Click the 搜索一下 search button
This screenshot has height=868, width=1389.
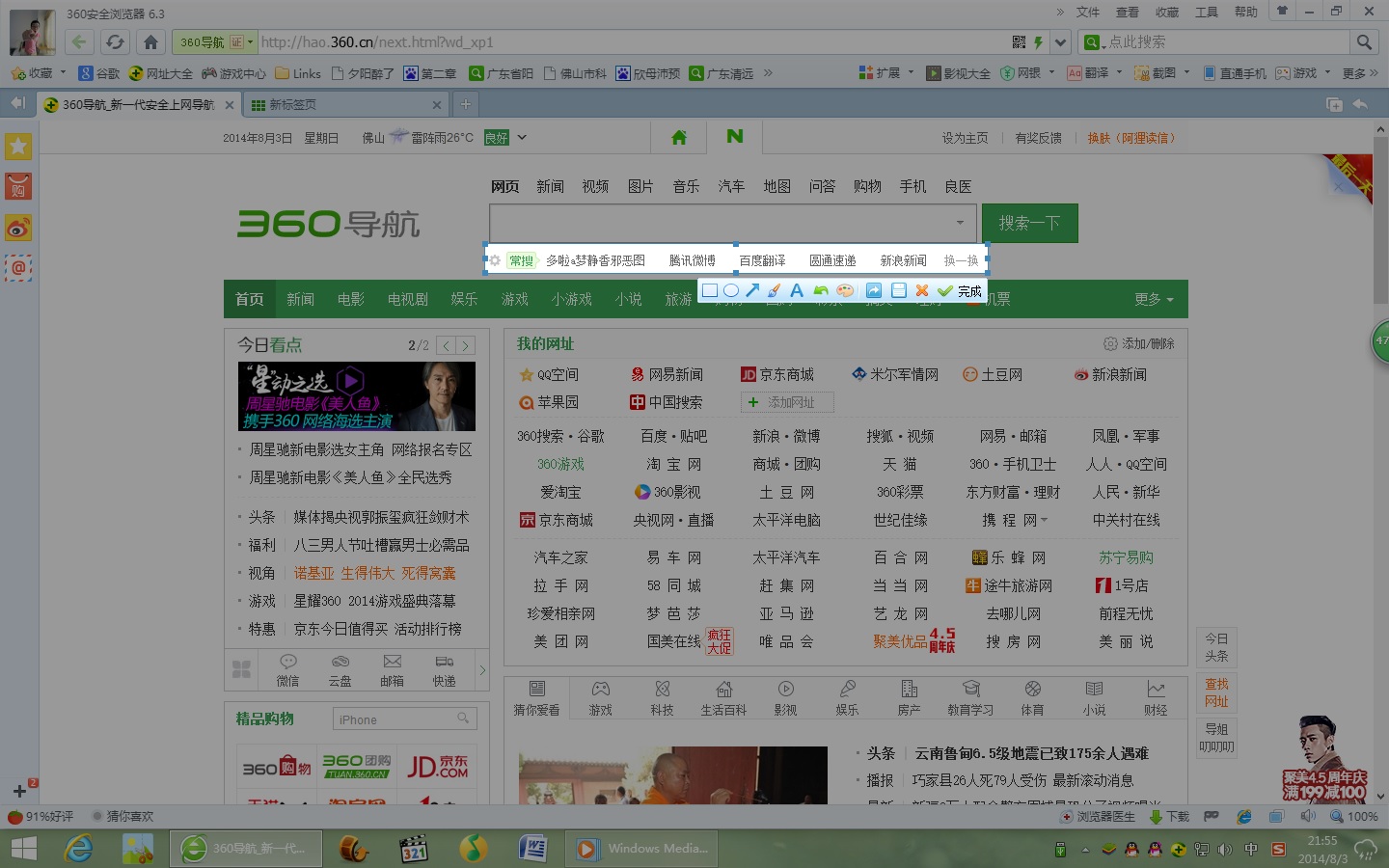pos(1030,223)
